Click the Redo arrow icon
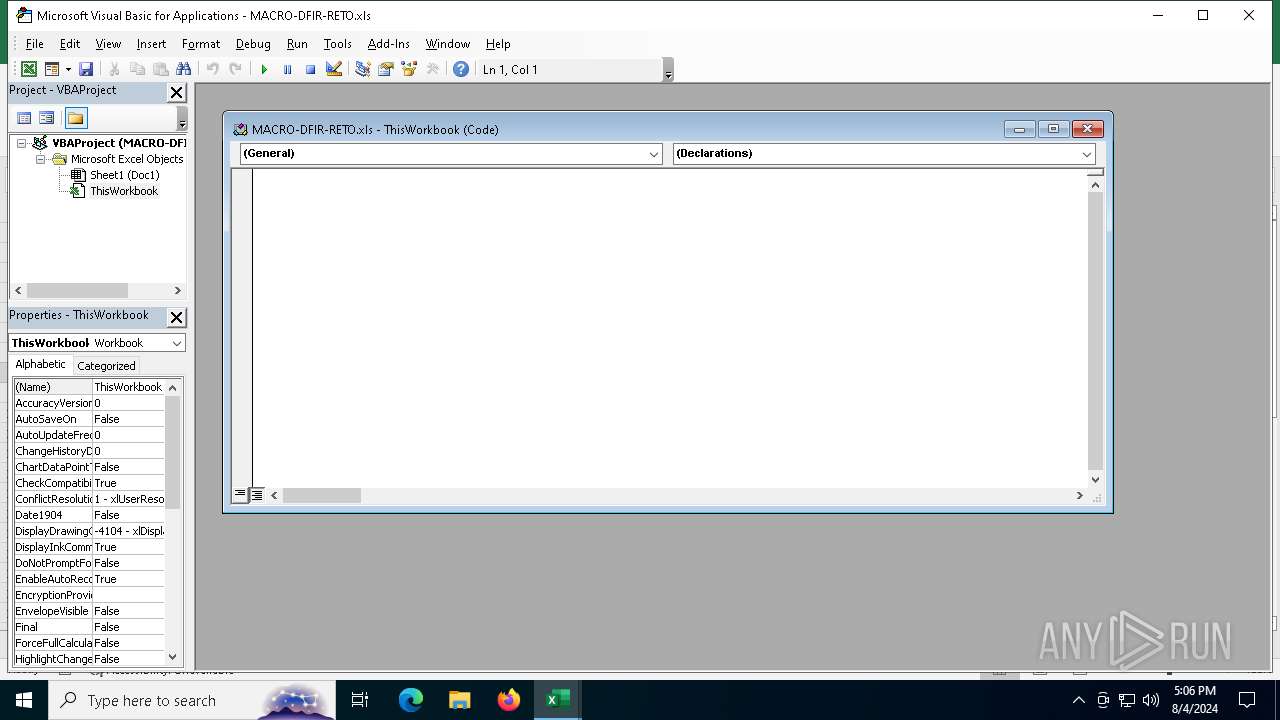 point(235,69)
